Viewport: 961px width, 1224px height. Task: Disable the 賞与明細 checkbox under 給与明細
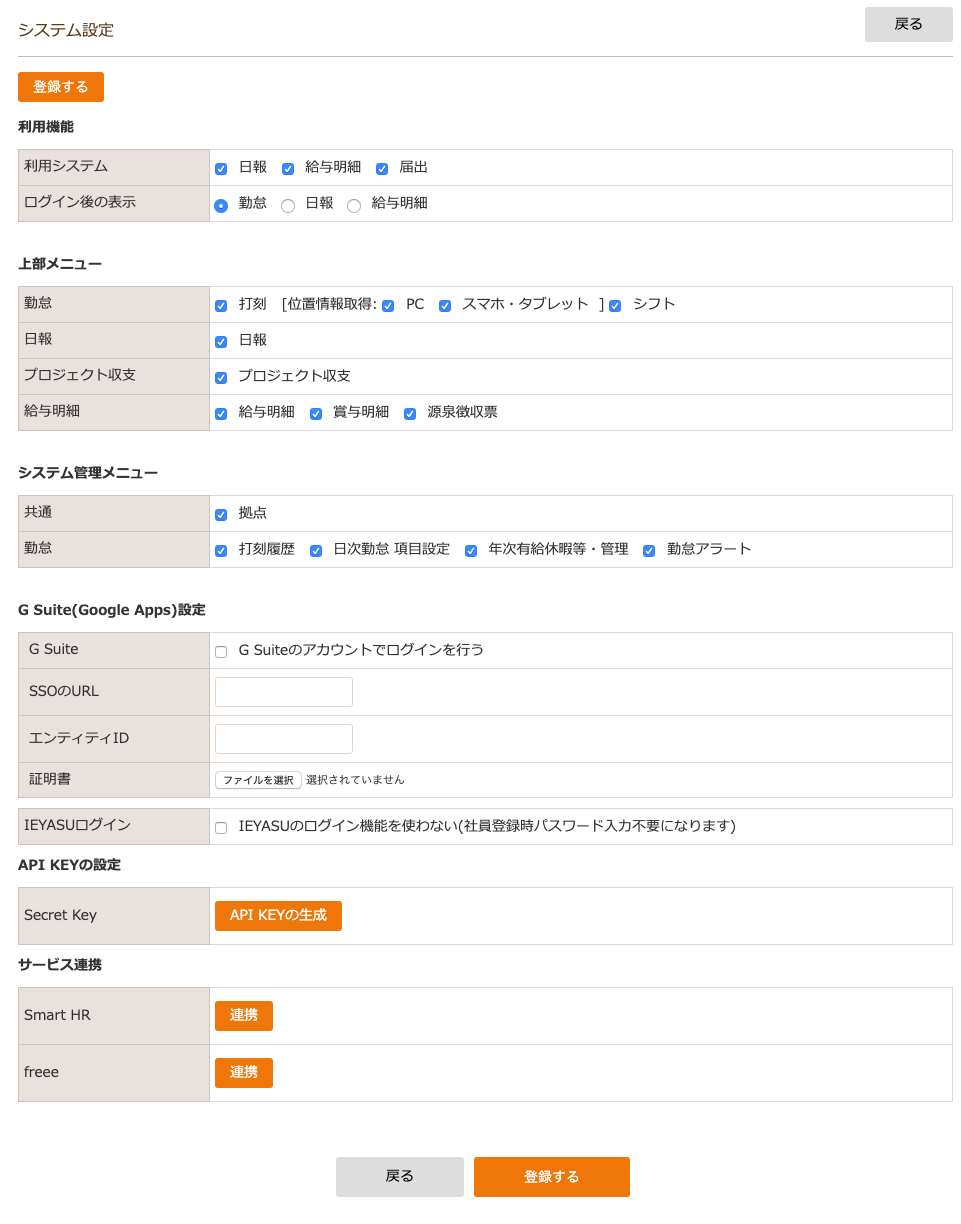[x=316, y=413]
